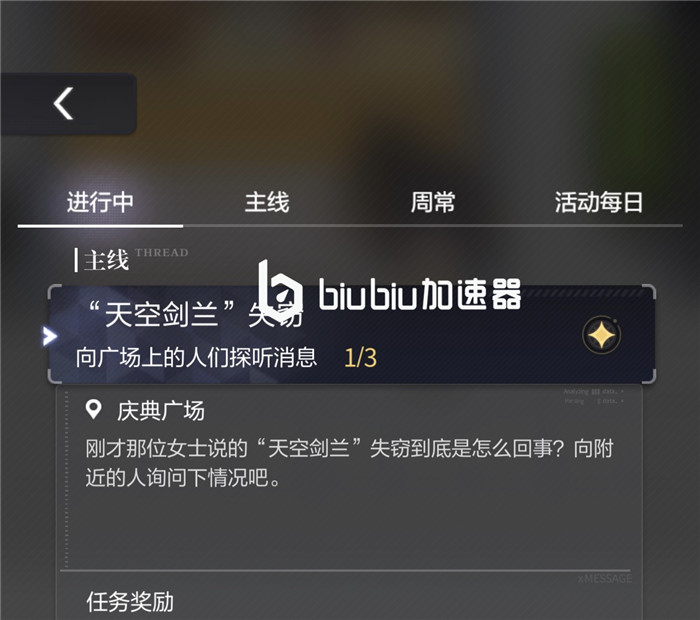Image resolution: width=700 pixels, height=620 pixels.
Task: Select the “天空剑兰”失窃 quest entry
Action: [352, 334]
